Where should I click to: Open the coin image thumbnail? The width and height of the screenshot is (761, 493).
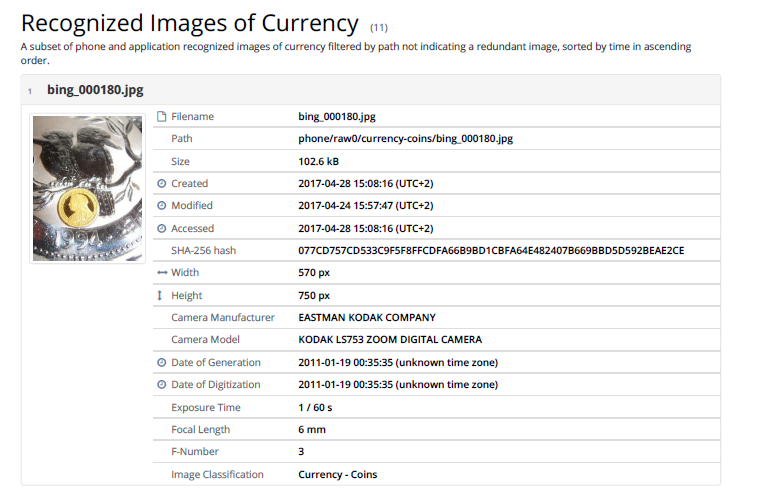coord(87,188)
